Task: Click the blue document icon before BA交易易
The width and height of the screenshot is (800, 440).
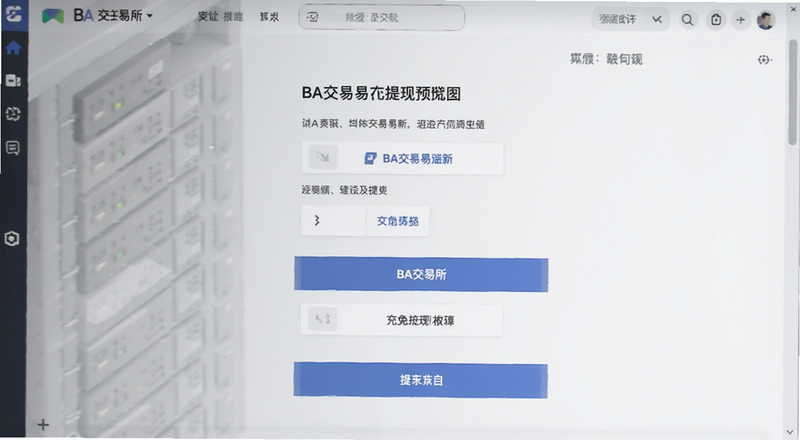Action: [x=370, y=158]
